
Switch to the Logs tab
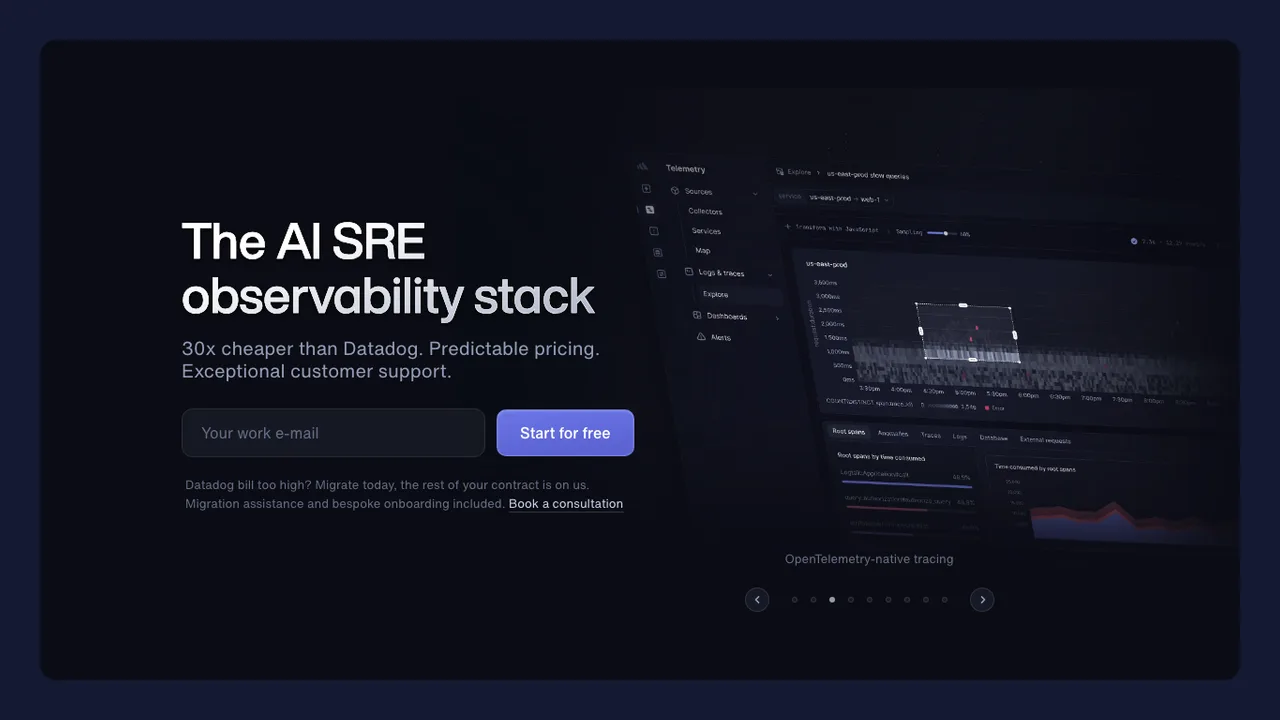click(960, 436)
